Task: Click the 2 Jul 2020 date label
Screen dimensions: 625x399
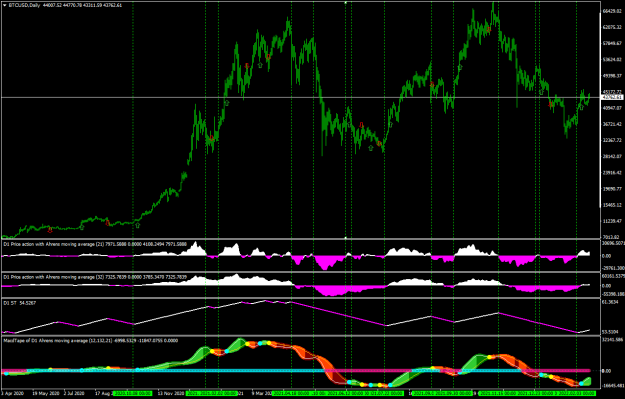Action: [74, 393]
